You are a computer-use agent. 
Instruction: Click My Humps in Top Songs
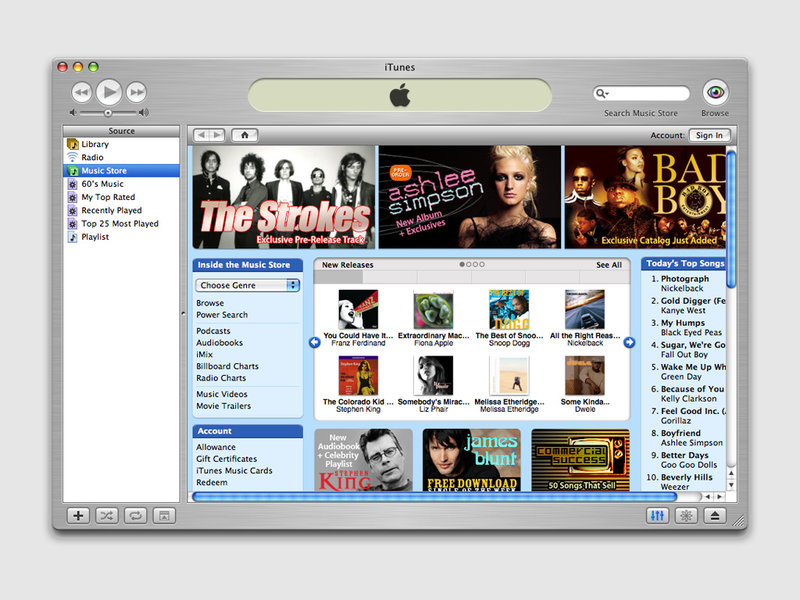[683, 323]
